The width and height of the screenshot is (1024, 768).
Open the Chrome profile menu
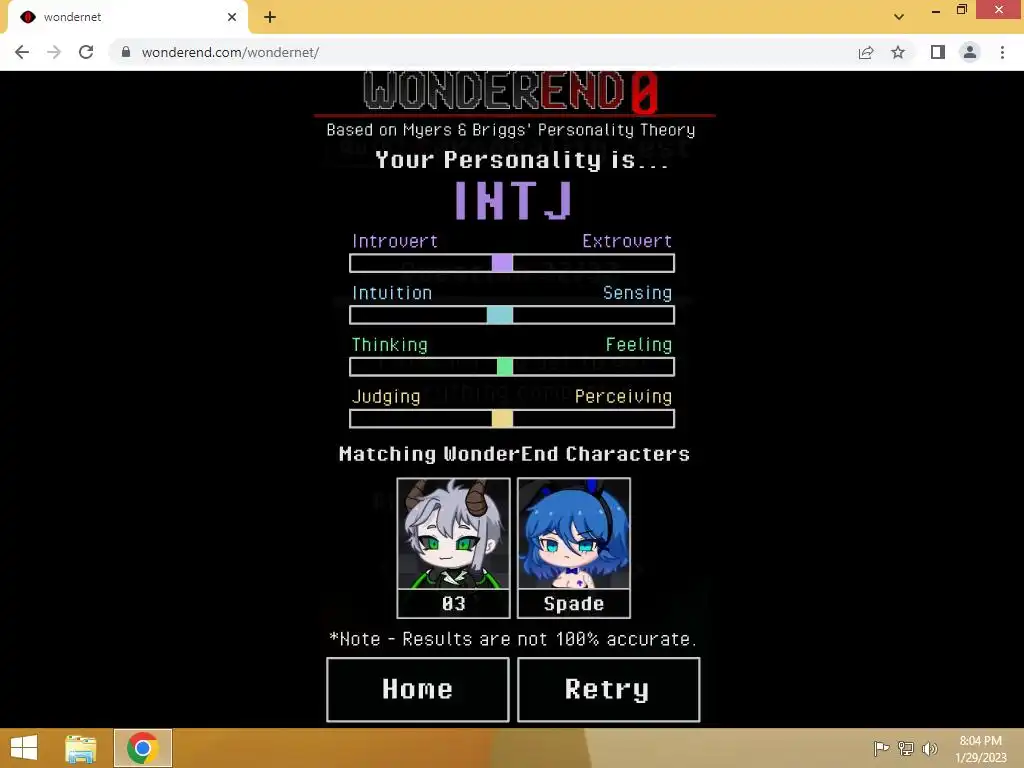[x=970, y=52]
